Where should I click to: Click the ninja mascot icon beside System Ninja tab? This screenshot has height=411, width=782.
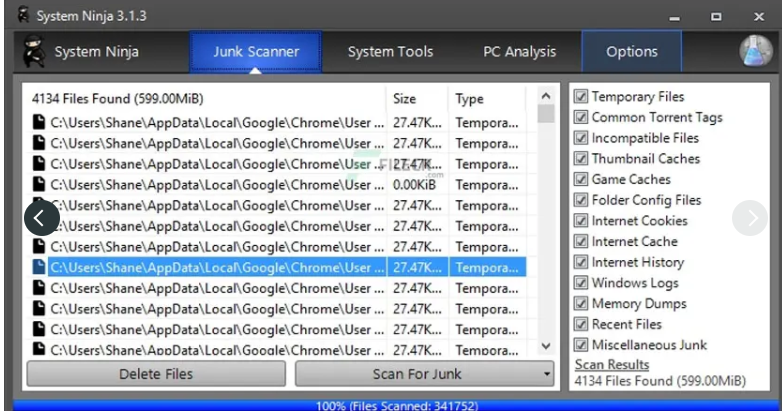[x=34, y=51]
